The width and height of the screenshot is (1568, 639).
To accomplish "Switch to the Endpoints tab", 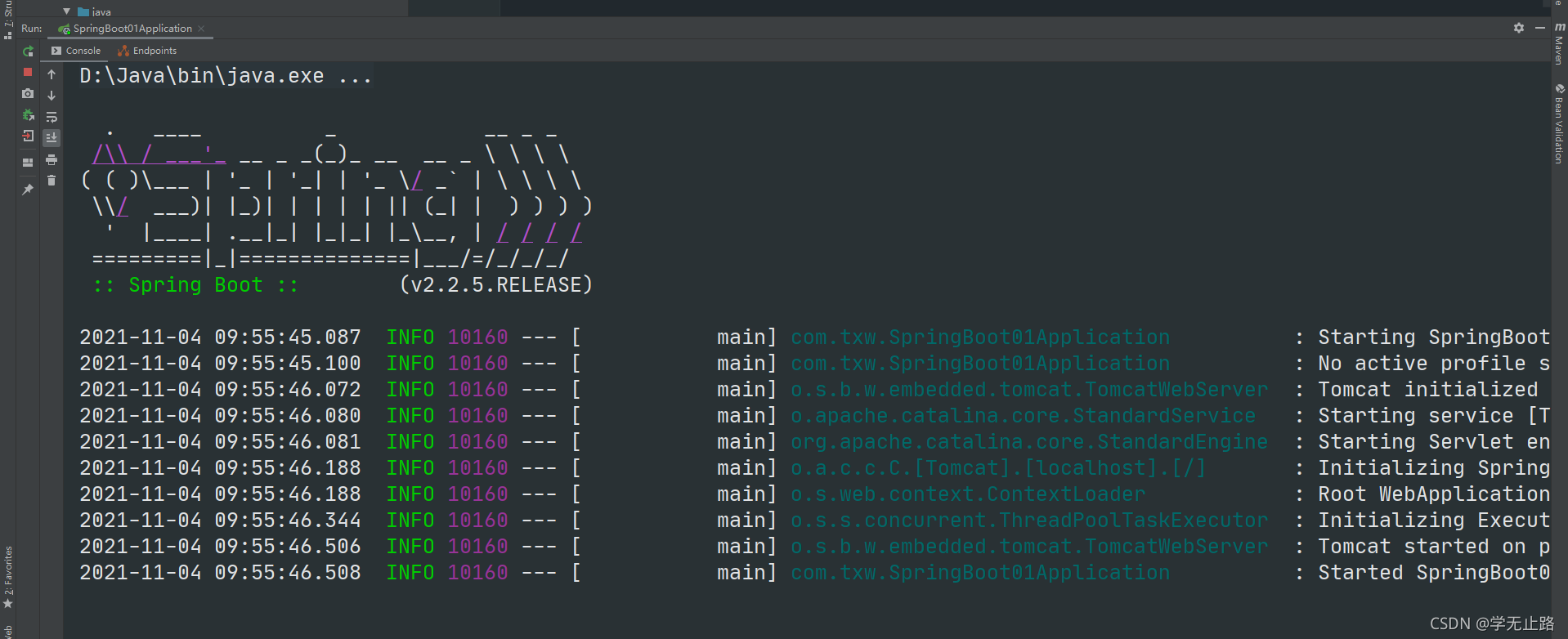I will coord(147,51).
